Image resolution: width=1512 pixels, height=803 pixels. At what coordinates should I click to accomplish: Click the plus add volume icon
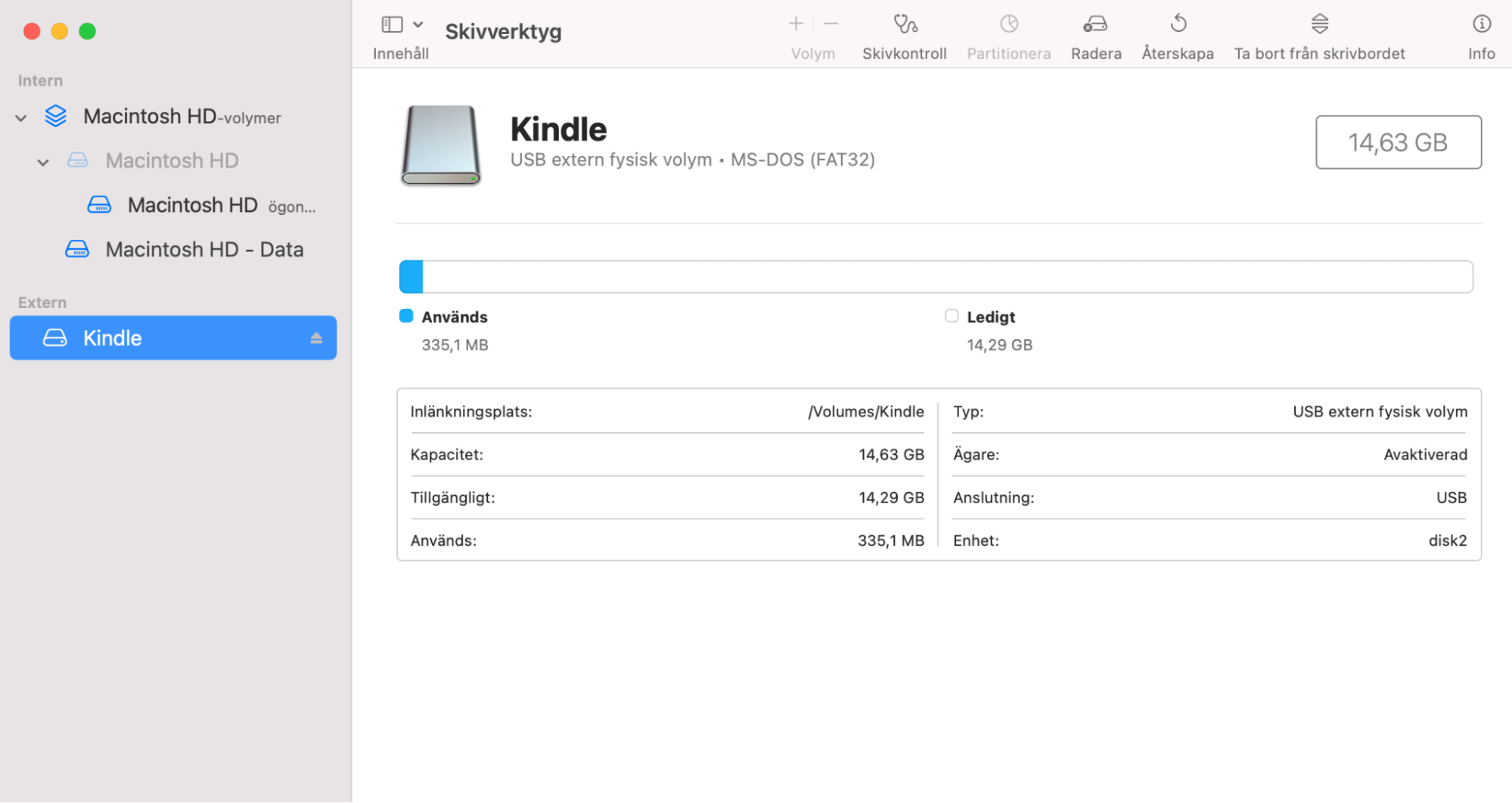(796, 24)
